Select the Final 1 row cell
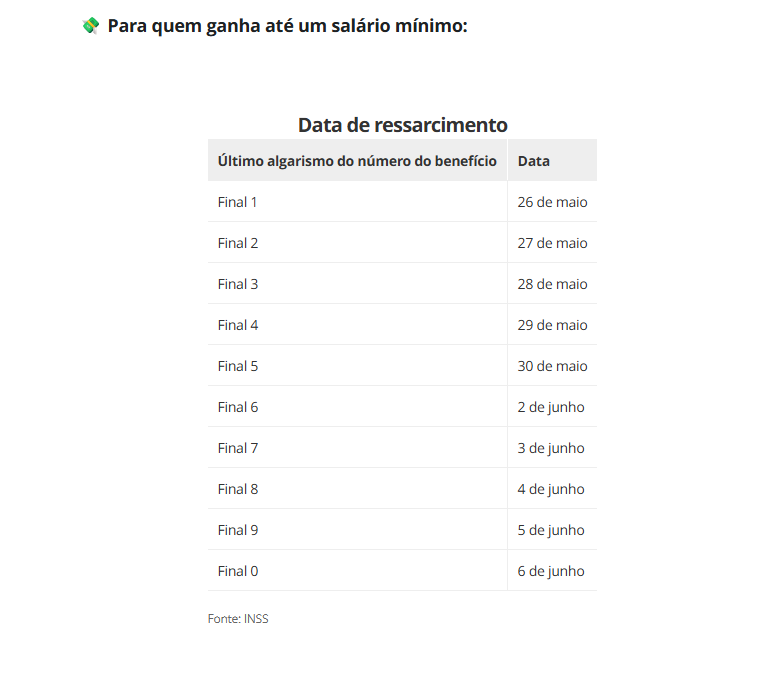 [357, 202]
